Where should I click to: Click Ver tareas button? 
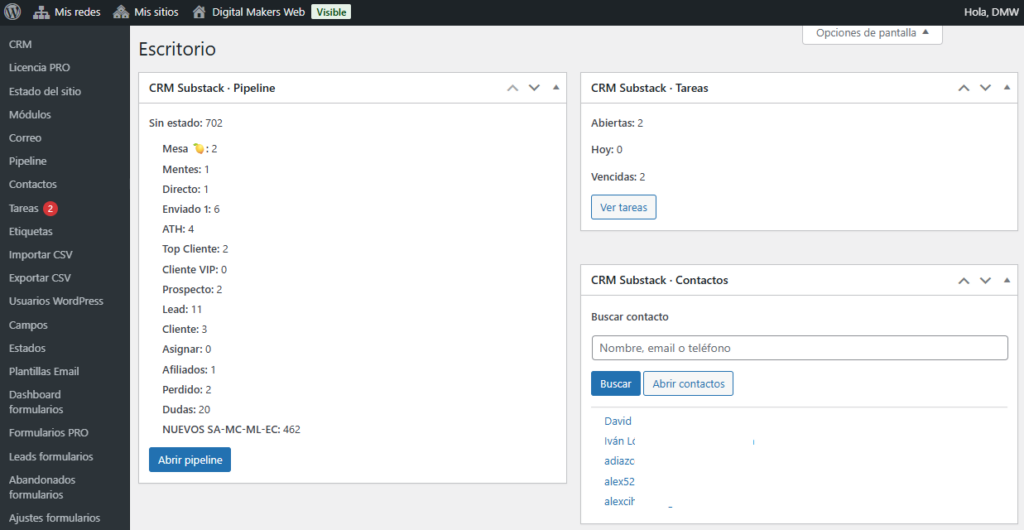(624, 207)
